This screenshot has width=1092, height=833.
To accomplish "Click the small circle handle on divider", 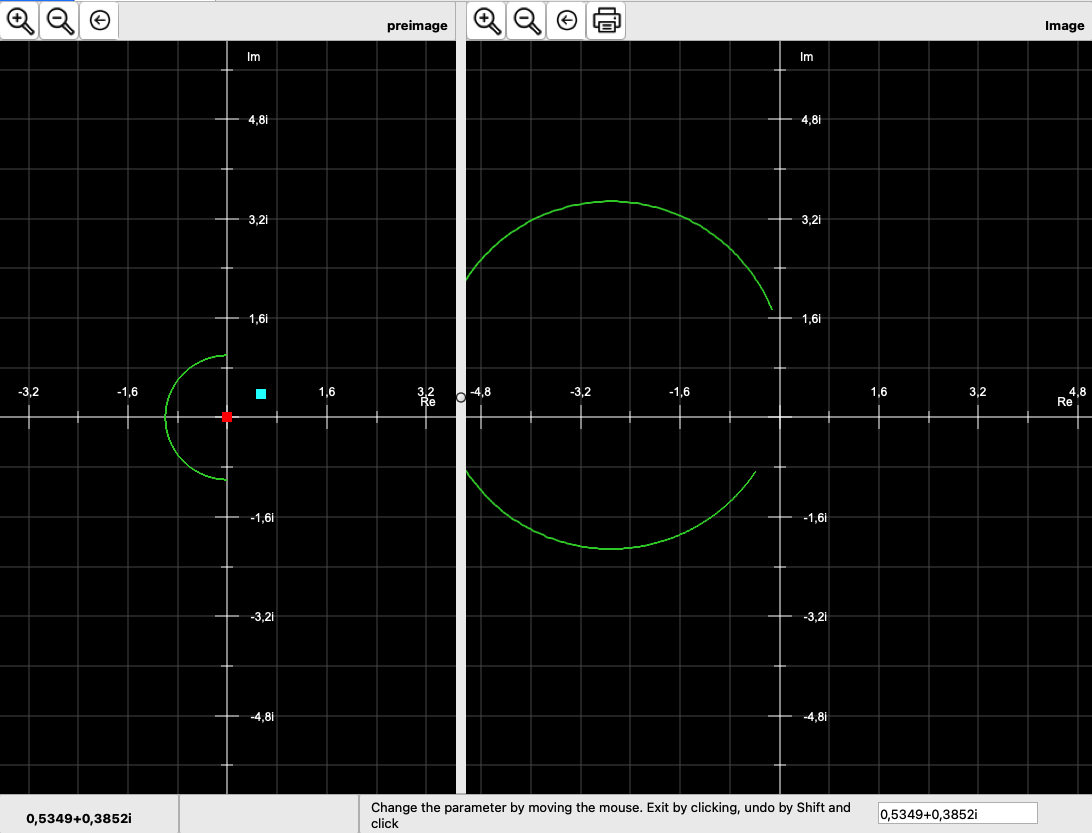I will pos(461,397).
